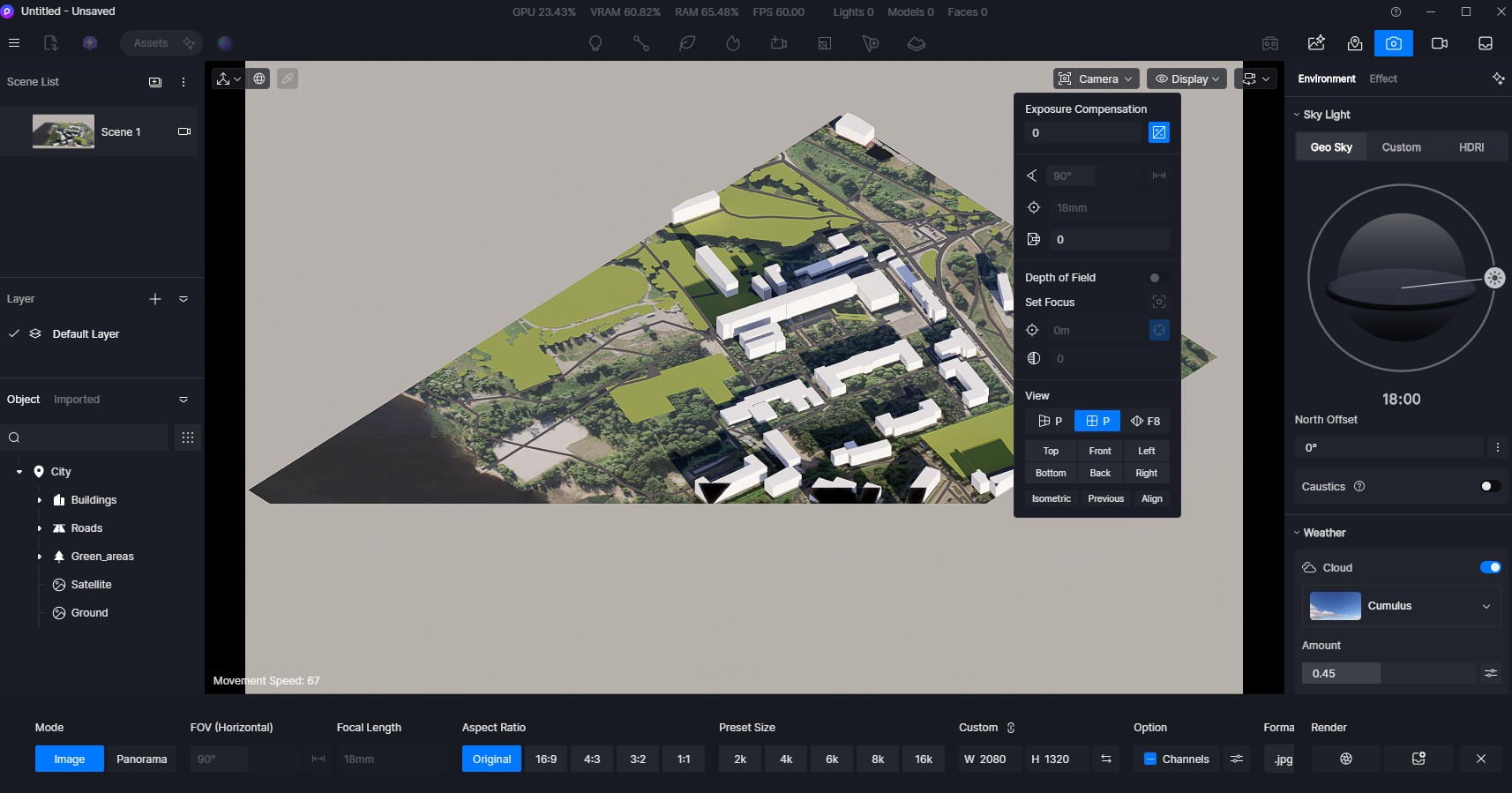Screen dimensions: 1512x793
Task: Click the swap width and height icon
Action: [x=1105, y=759]
